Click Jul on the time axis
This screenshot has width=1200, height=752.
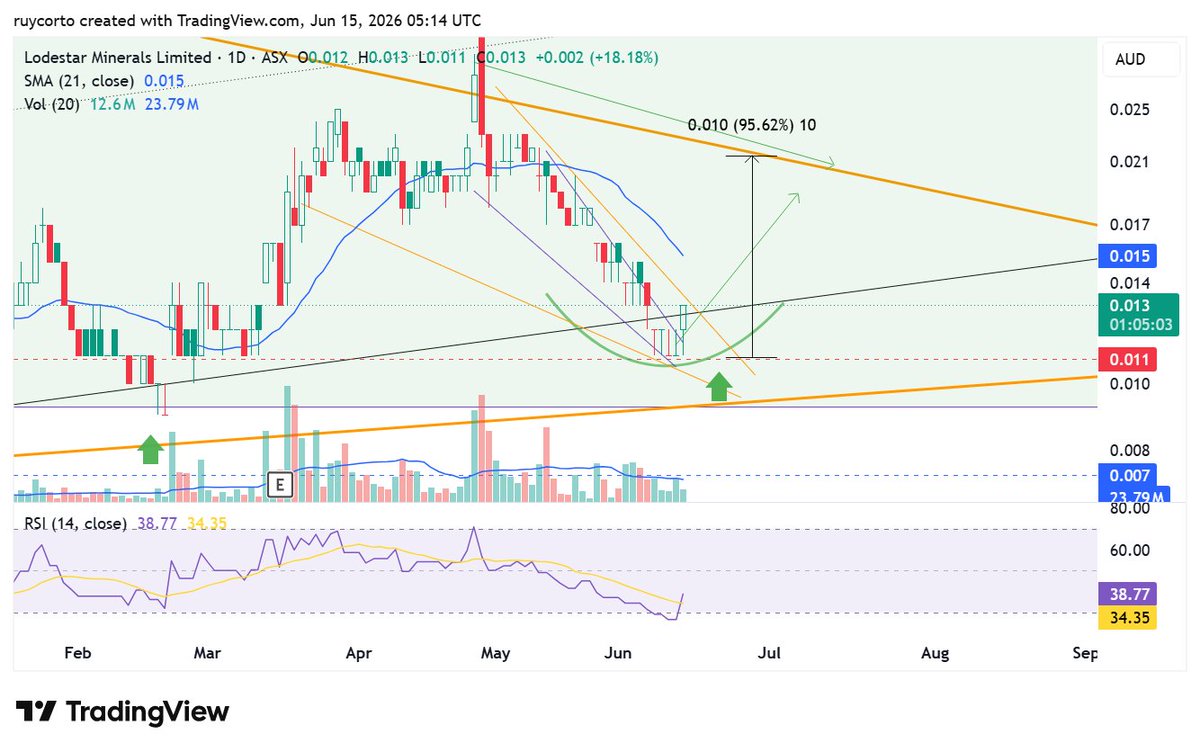pyautogui.click(x=770, y=654)
